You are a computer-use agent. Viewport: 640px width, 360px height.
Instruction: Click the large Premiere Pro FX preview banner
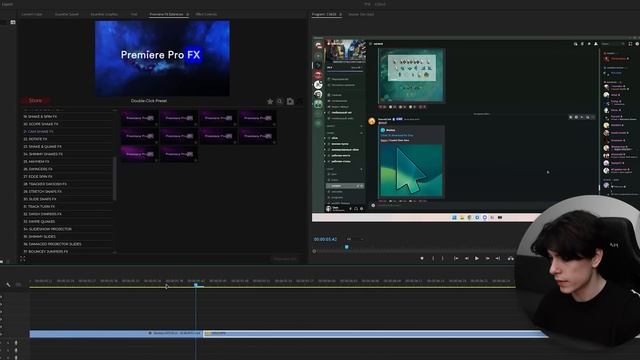tap(162, 58)
